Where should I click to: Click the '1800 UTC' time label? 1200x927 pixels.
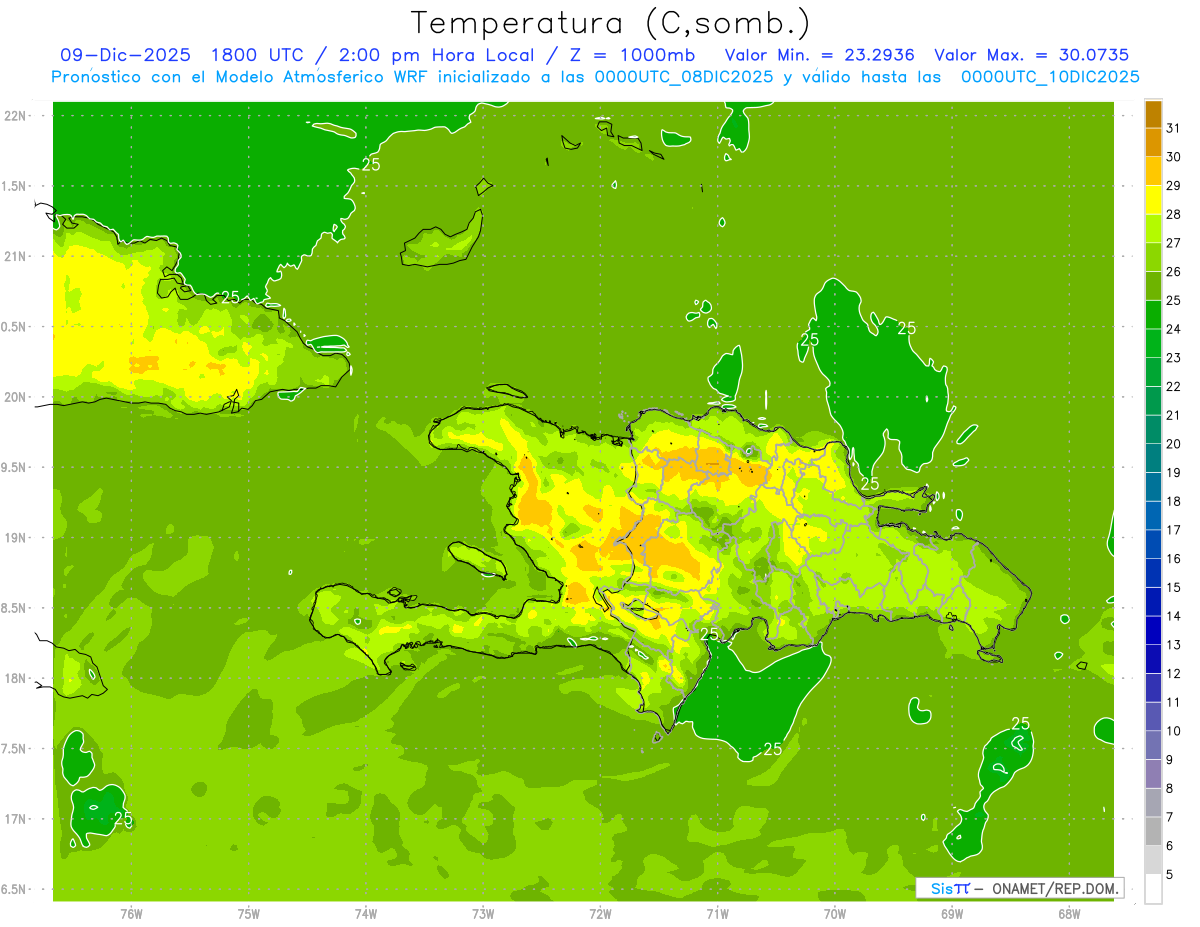pos(260,55)
